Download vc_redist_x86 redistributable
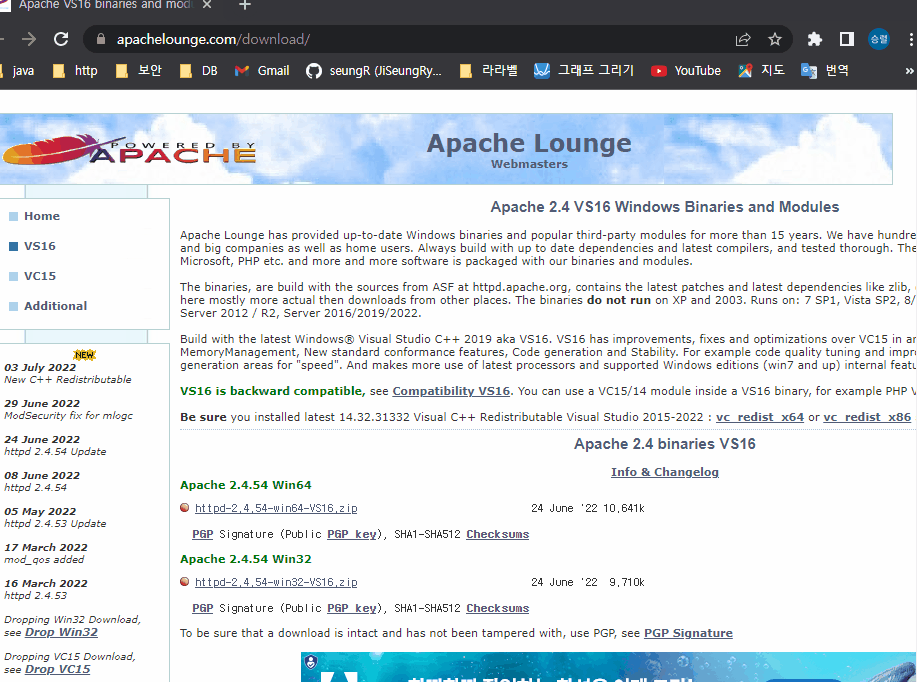This screenshot has width=917, height=682. pos(867,417)
